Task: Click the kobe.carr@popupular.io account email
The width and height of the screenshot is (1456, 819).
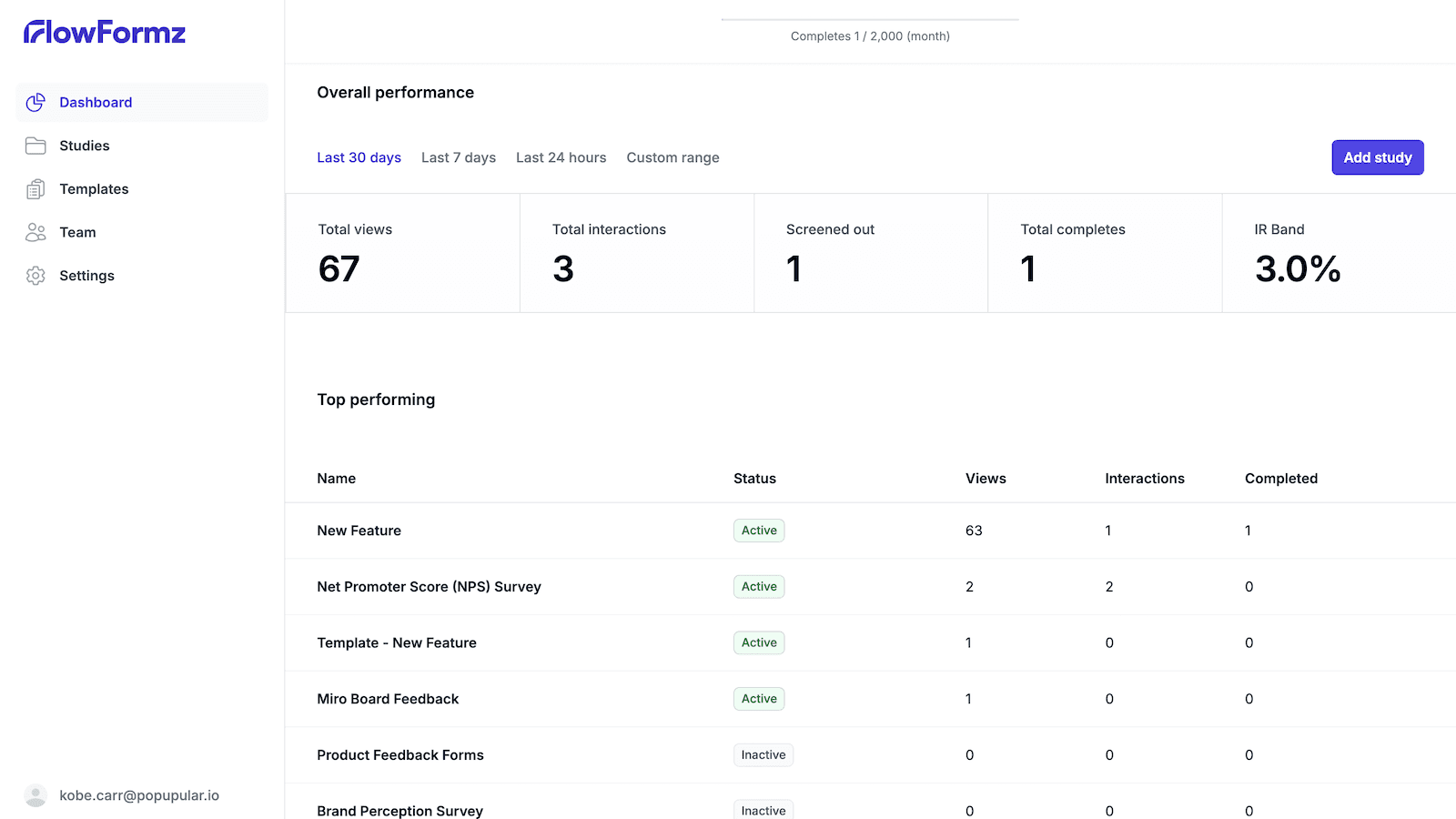Action: tap(139, 795)
